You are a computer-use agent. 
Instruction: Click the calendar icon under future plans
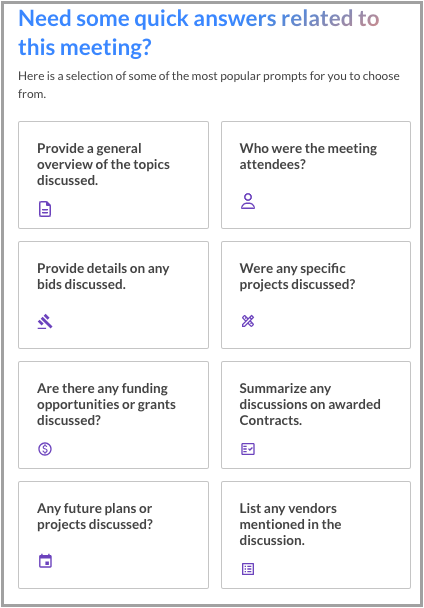click(x=45, y=561)
